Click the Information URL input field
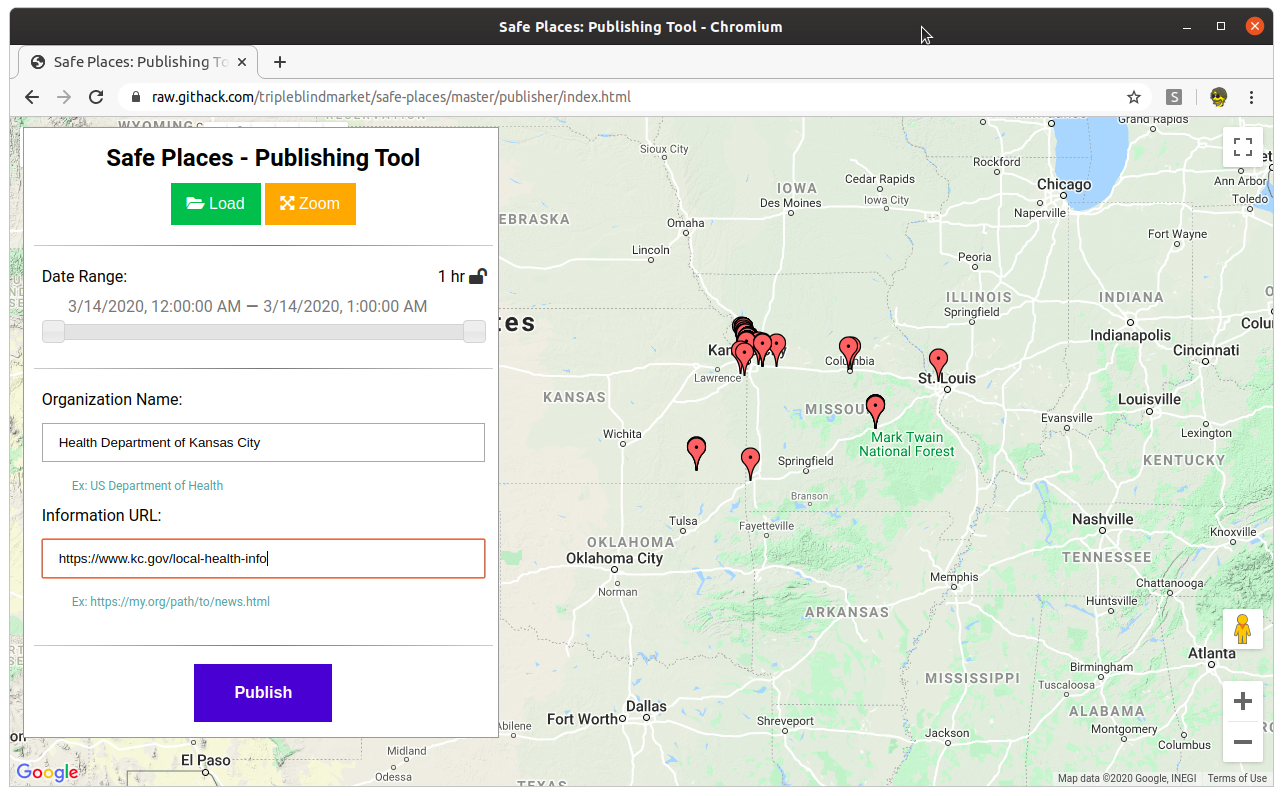 pos(263,558)
